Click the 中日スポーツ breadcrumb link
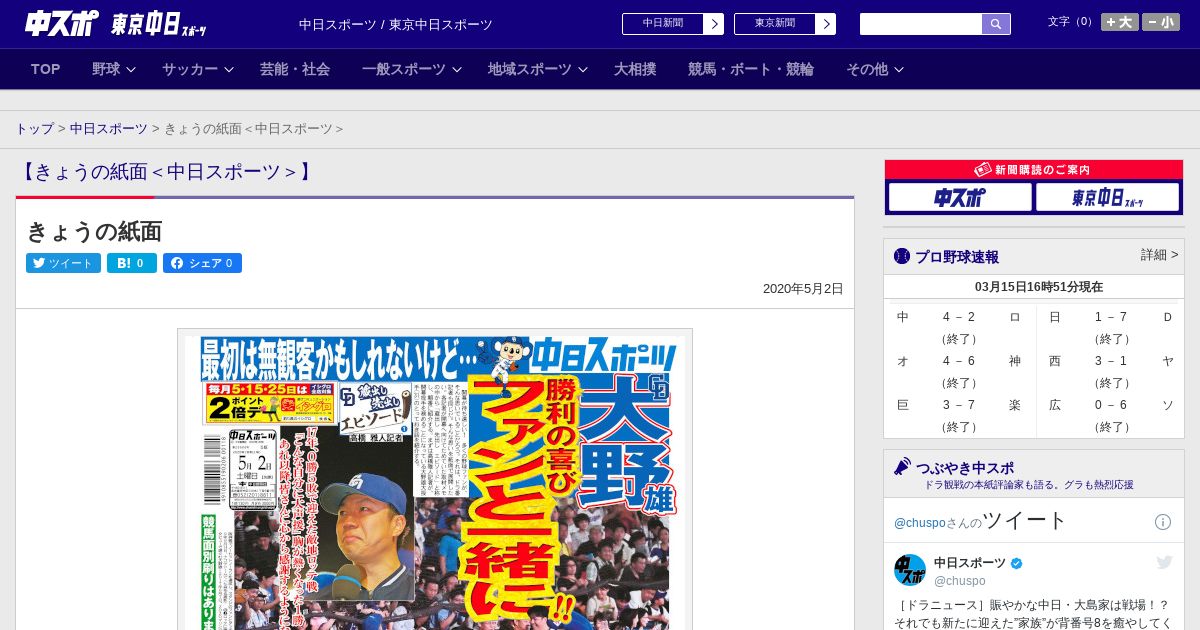This screenshot has width=1200, height=630. [109, 129]
